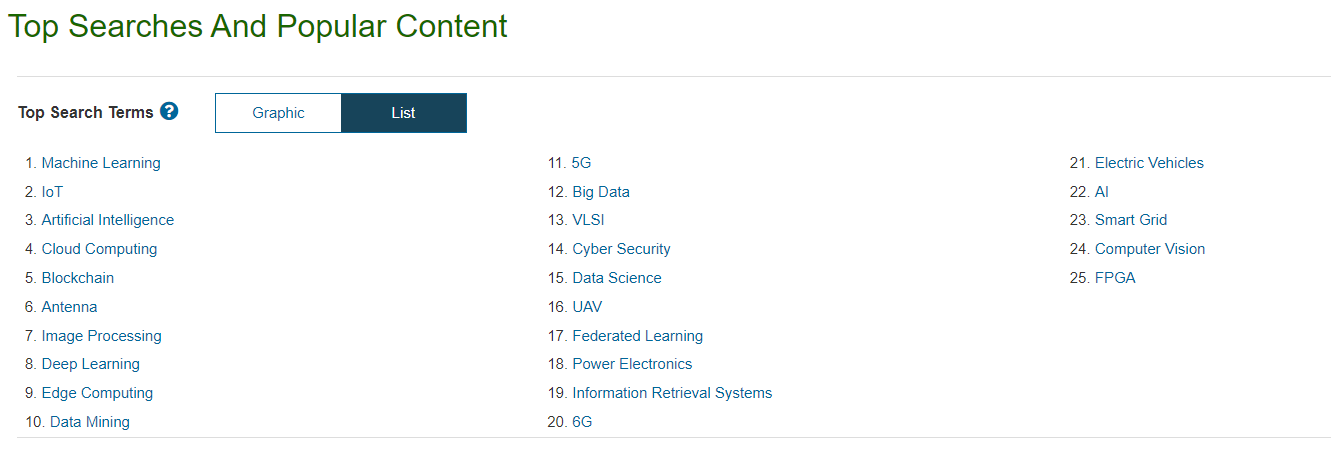Image resolution: width=1331 pixels, height=458 pixels.
Task: Select the List view toggle
Action: click(404, 113)
